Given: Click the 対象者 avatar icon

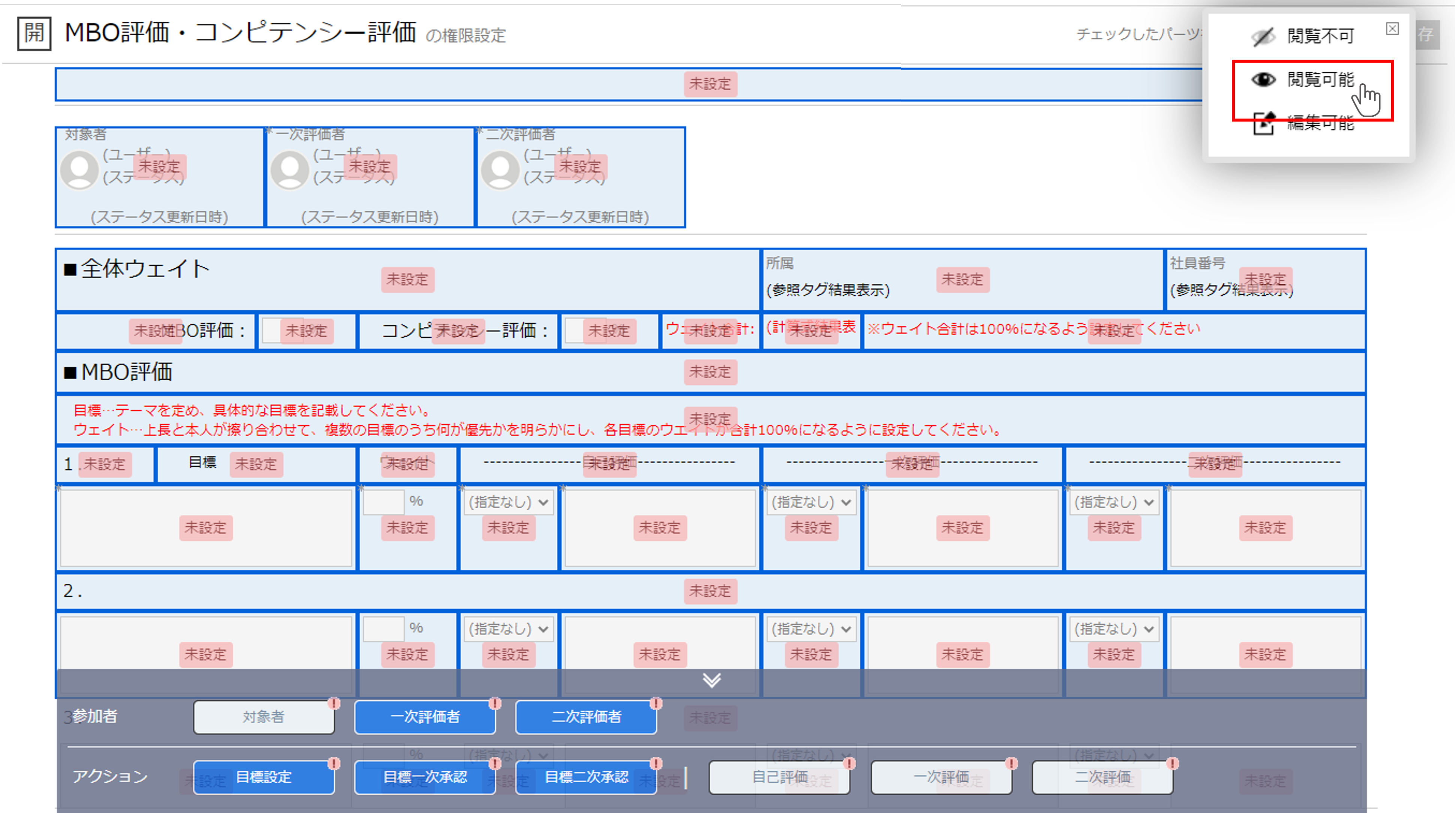Looking at the screenshot, I should point(79,170).
